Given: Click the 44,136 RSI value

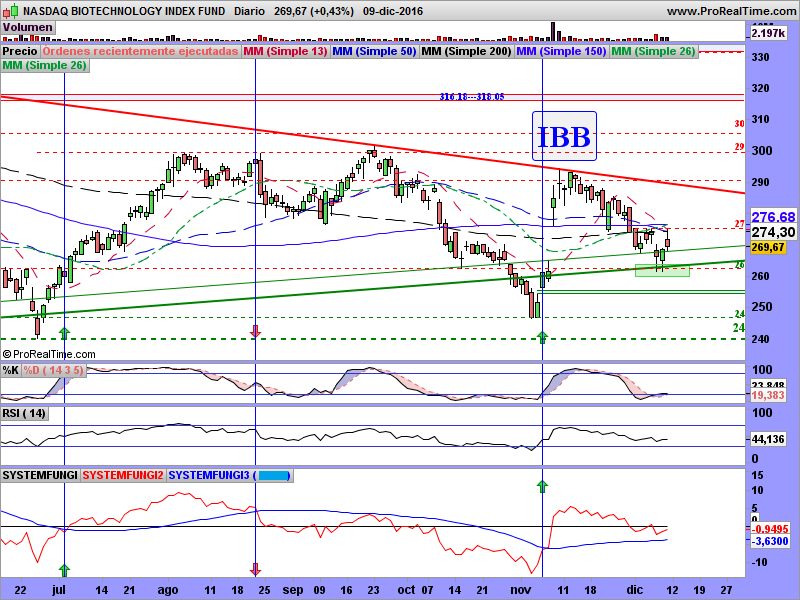Looking at the screenshot, I should pyautogui.click(x=768, y=439).
